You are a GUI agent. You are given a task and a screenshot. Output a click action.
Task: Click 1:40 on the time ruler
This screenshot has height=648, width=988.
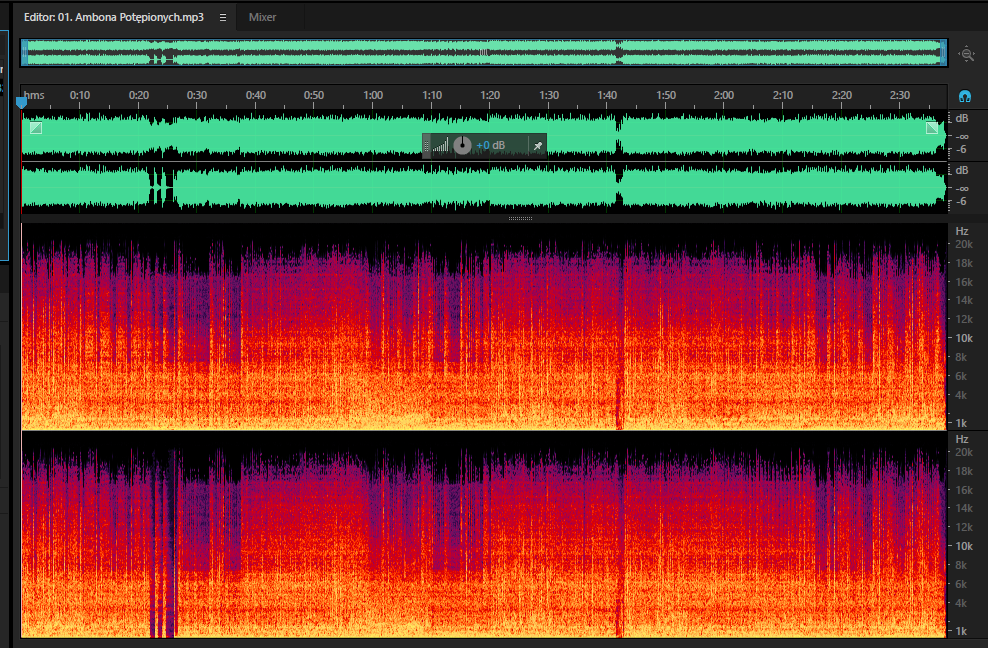(x=607, y=95)
